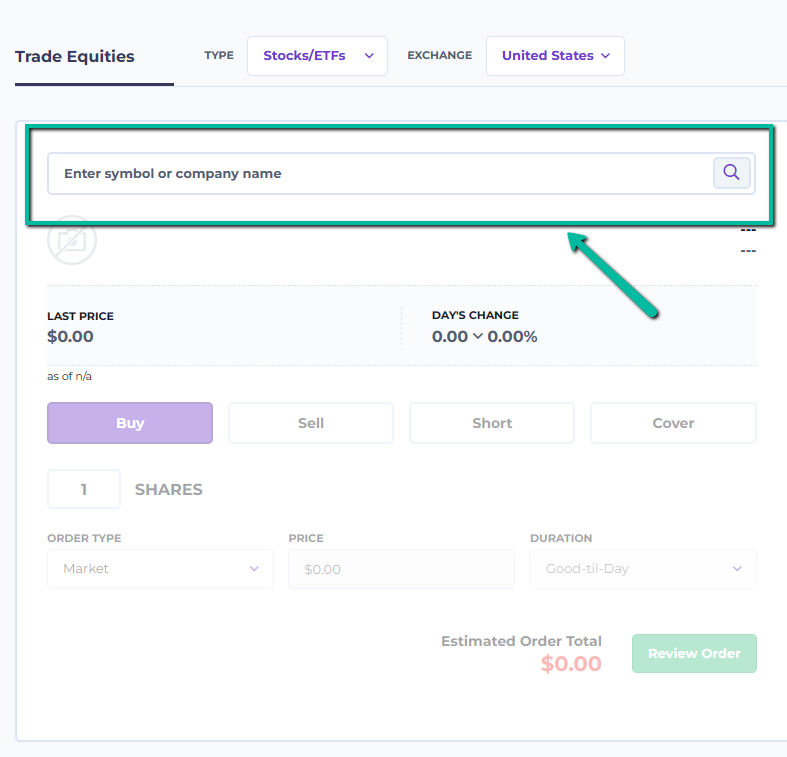Viewport: 787px width, 757px height.
Task: Click the price $0.00 input field
Action: point(401,569)
